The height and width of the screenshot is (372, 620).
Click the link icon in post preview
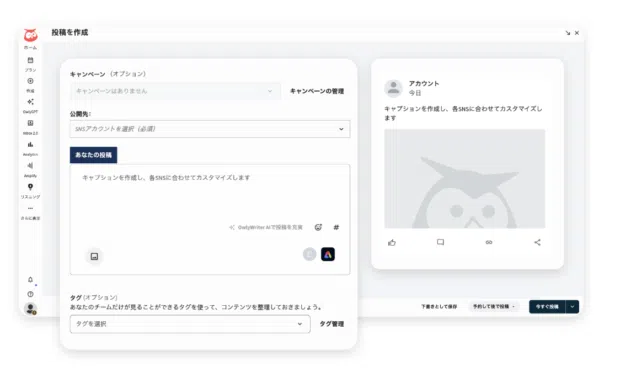coord(489,242)
